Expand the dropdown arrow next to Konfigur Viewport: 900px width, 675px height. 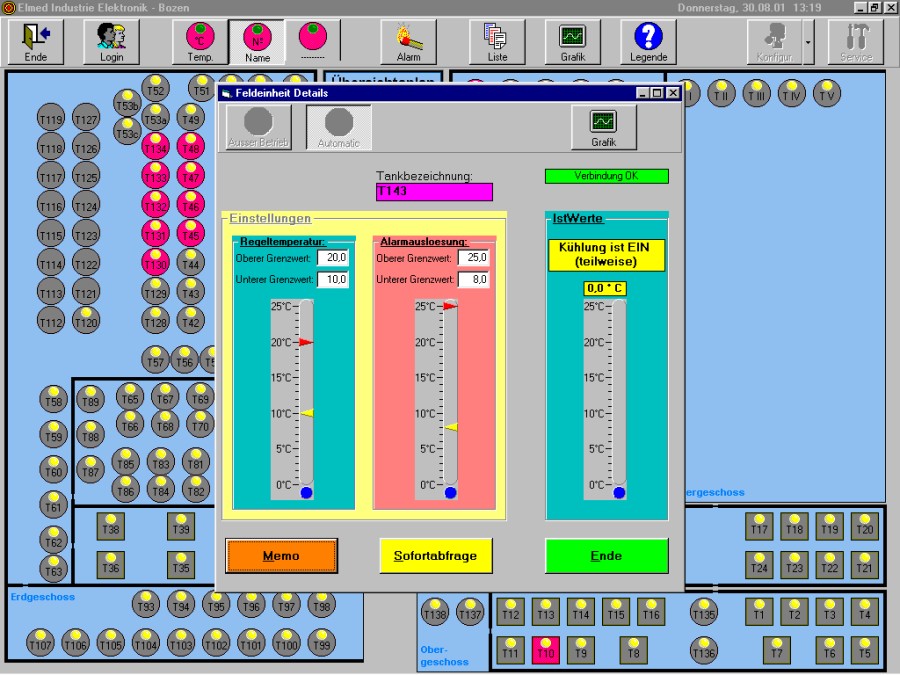(x=808, y=41)
